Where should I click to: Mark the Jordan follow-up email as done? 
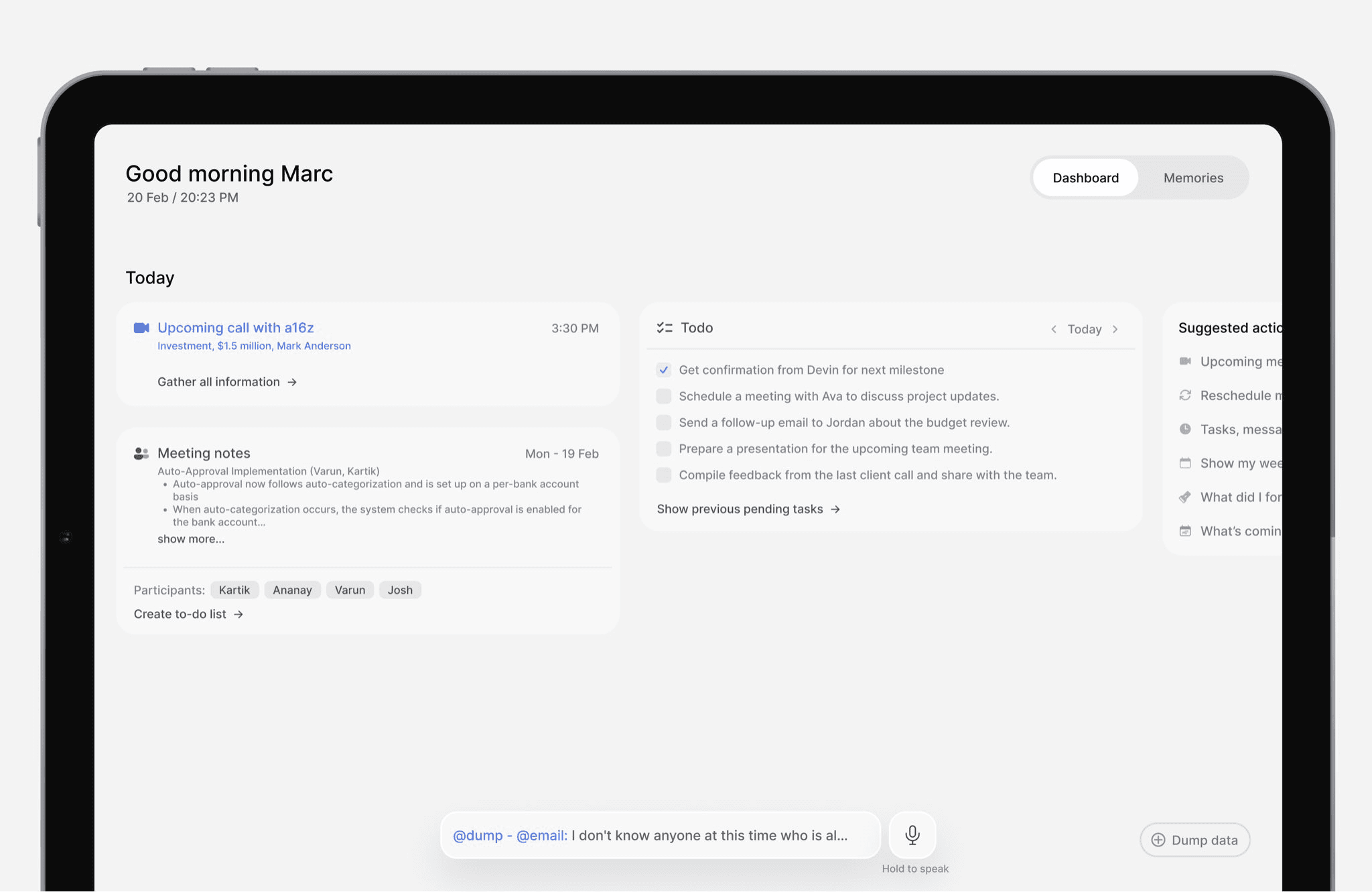pos(663,422)
